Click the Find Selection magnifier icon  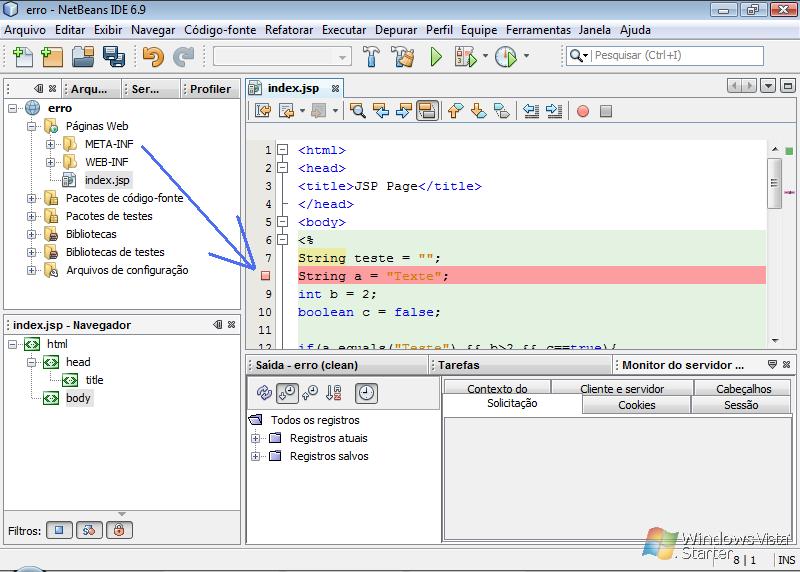(x=357, y=111)
